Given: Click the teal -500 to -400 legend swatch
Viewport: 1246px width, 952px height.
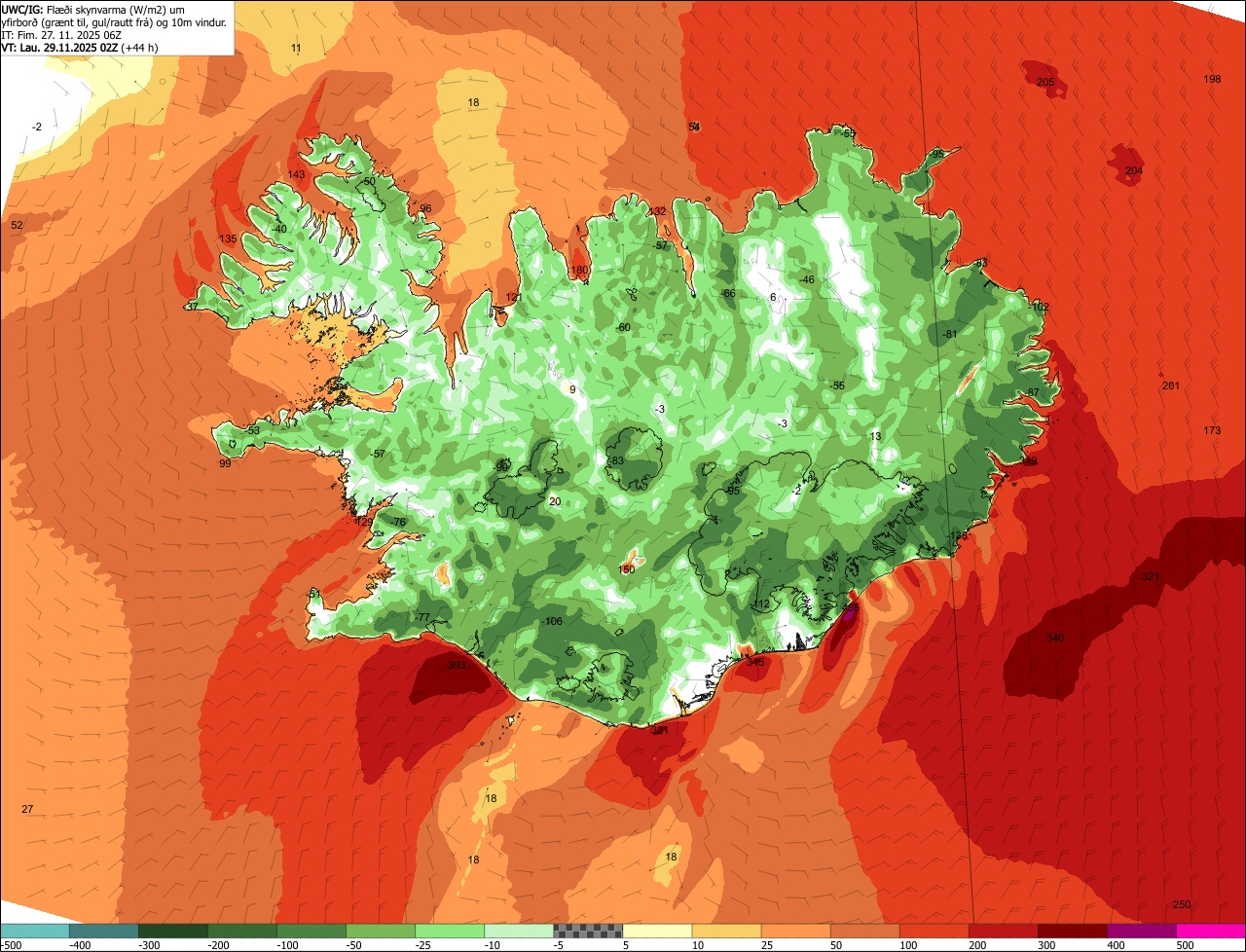Looking at the screenshot, I should point(35,931).
